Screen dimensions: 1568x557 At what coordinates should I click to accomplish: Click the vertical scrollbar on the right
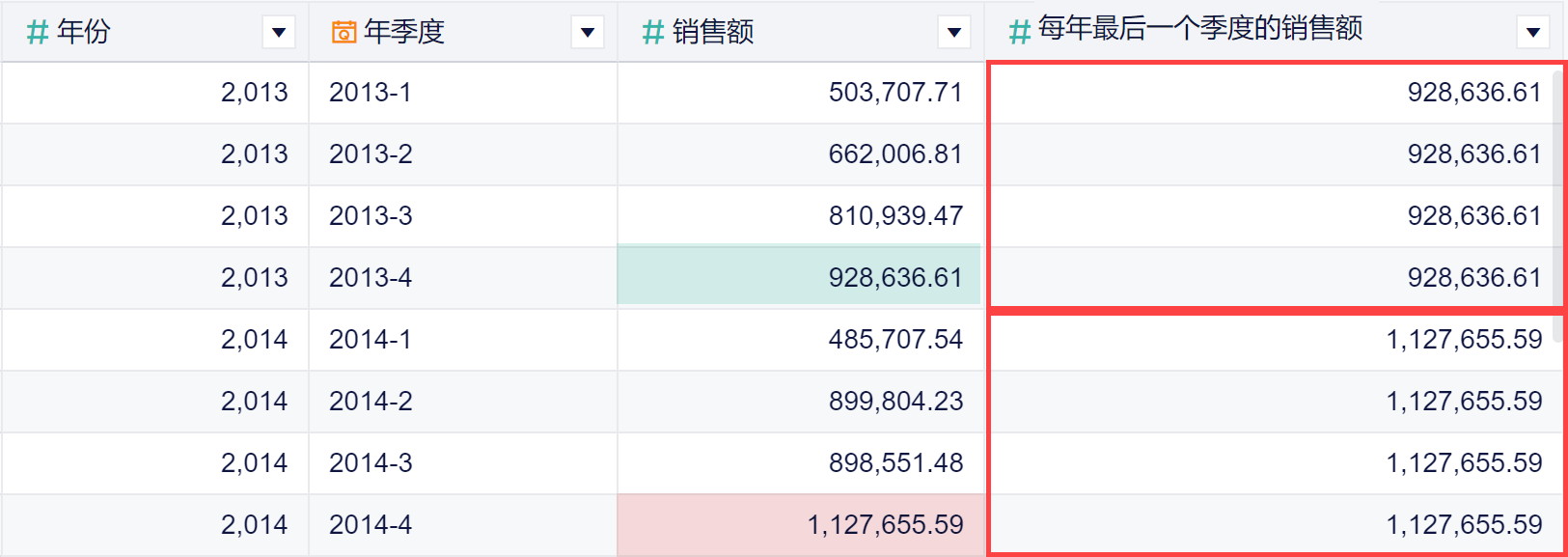1557,183
